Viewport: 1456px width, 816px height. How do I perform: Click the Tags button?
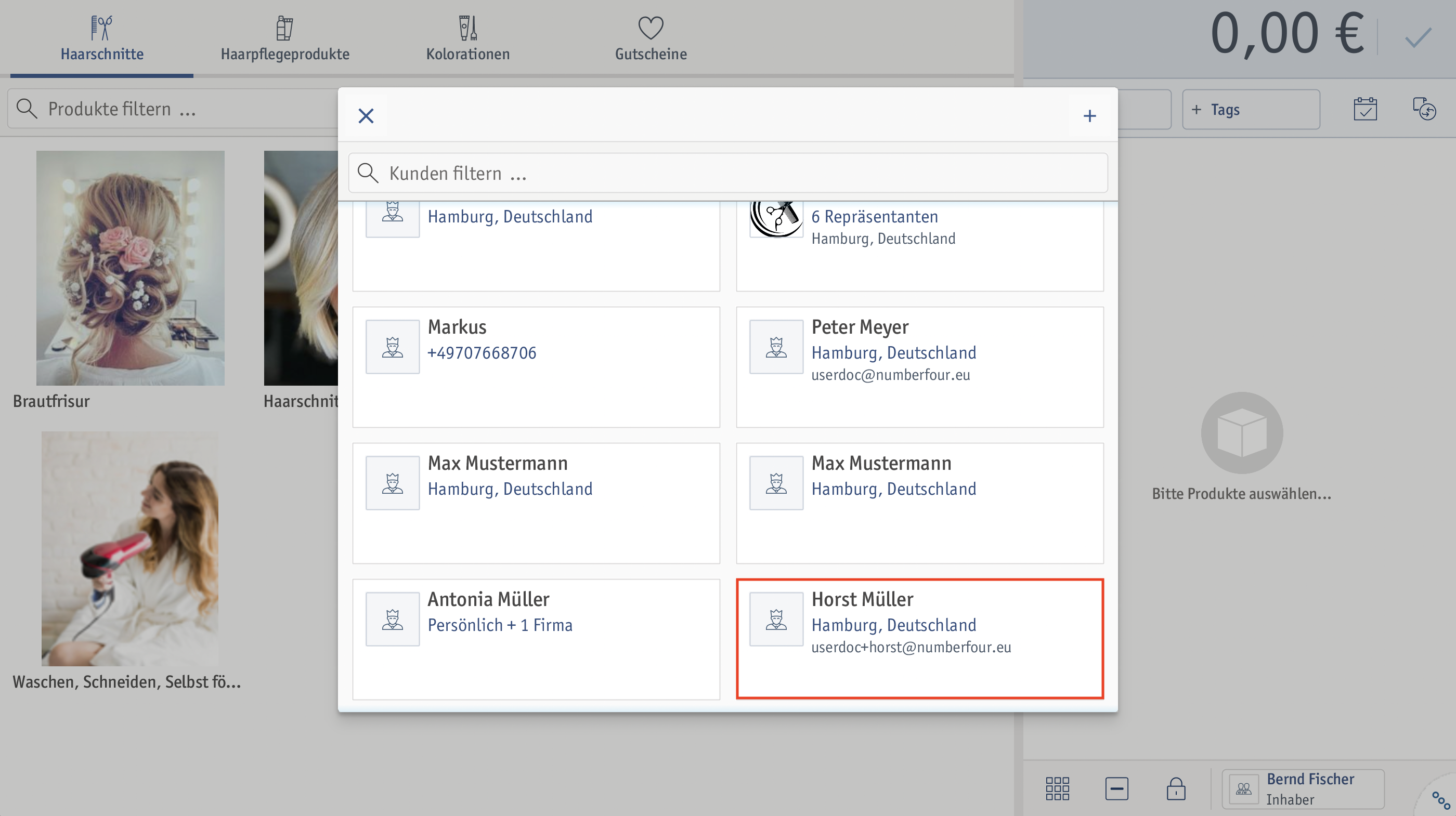coord(1251,110)
